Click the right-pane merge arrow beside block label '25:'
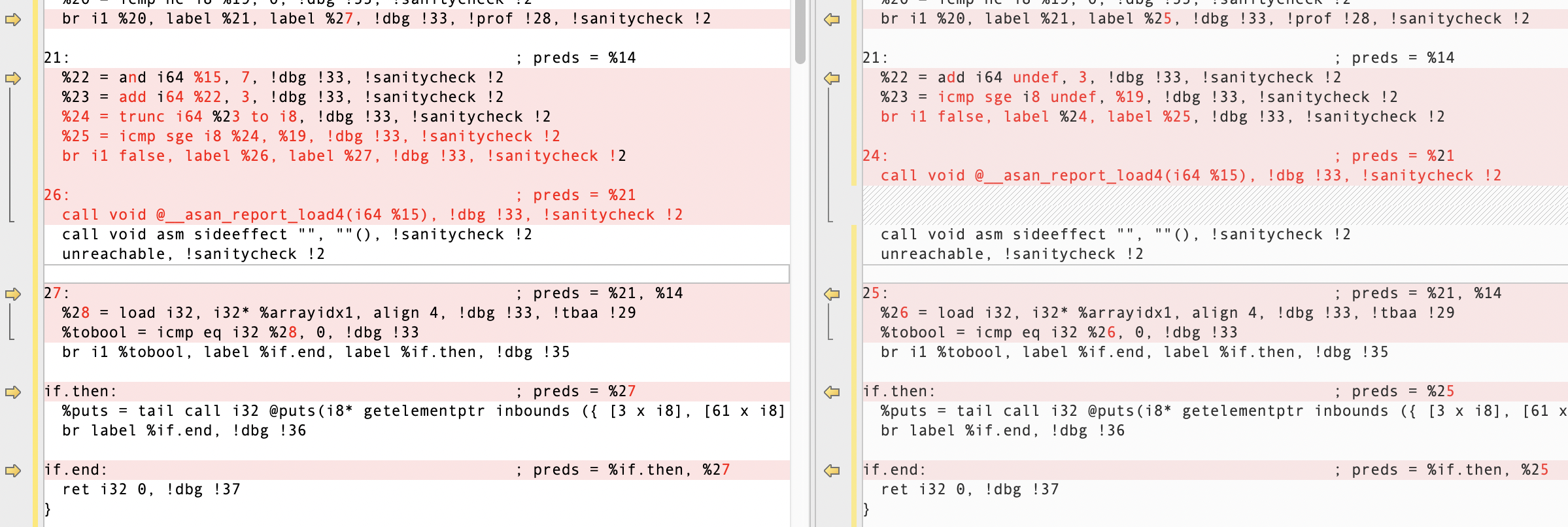1568x527 pixels. point(832,294)
